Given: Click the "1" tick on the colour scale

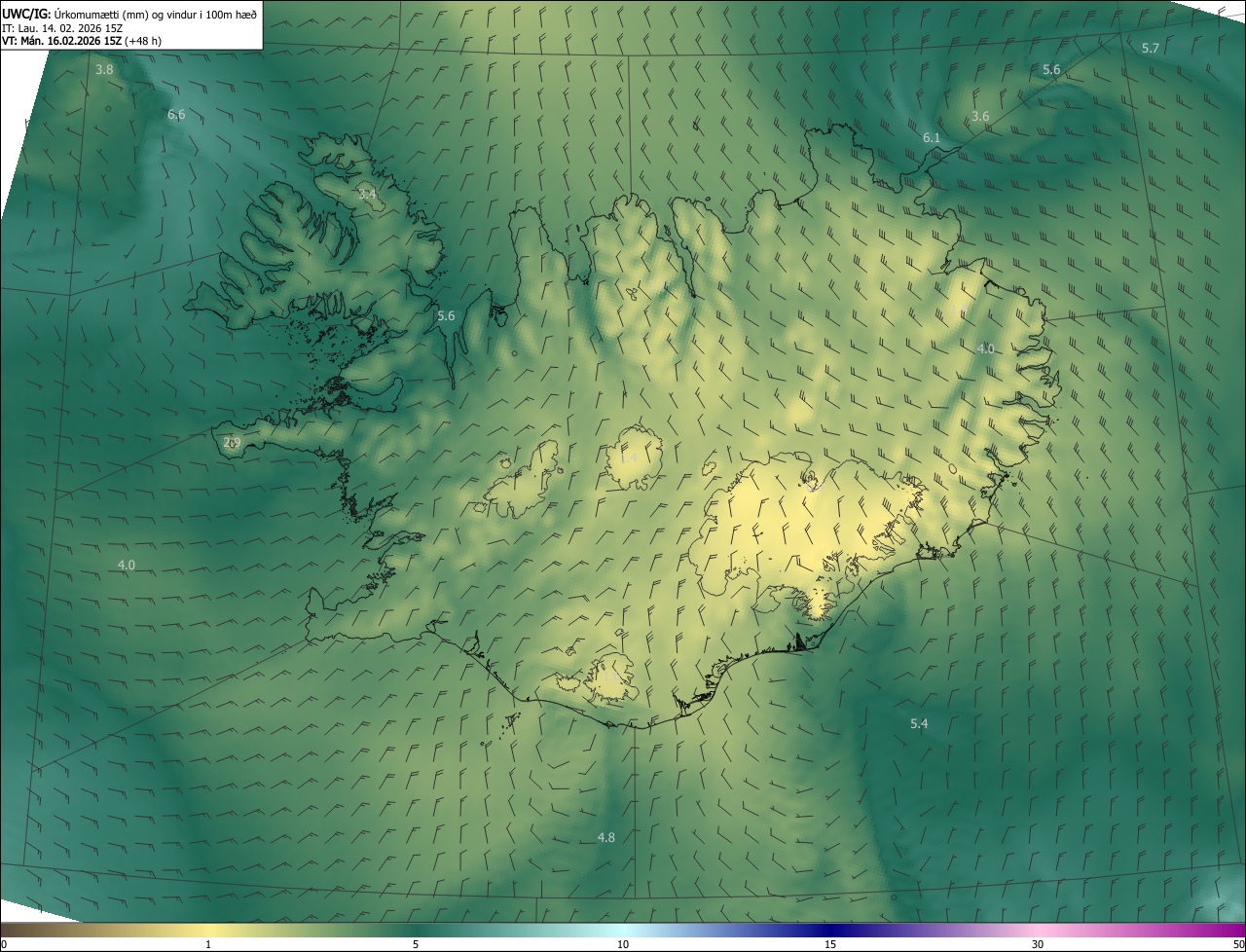Looking at the screenshot, I should click(x=208, y=944).
